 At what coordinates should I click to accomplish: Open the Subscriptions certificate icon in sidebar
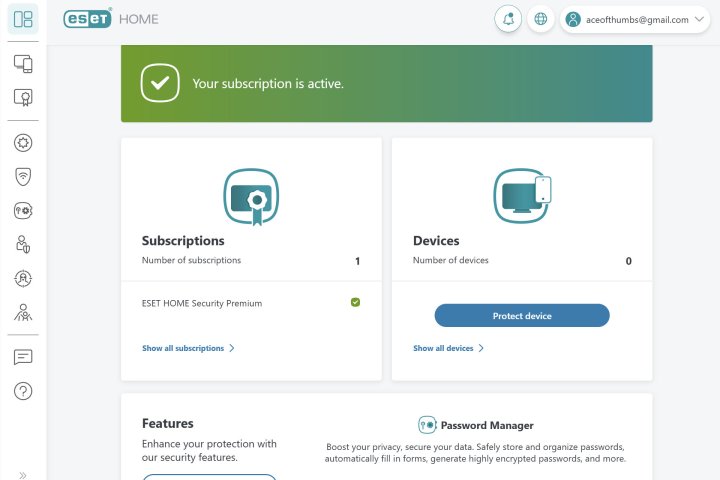pos(23,98)
